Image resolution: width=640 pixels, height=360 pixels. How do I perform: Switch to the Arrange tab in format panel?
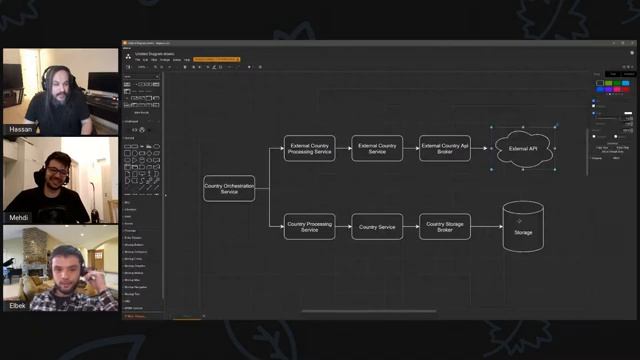pos(629,74)
